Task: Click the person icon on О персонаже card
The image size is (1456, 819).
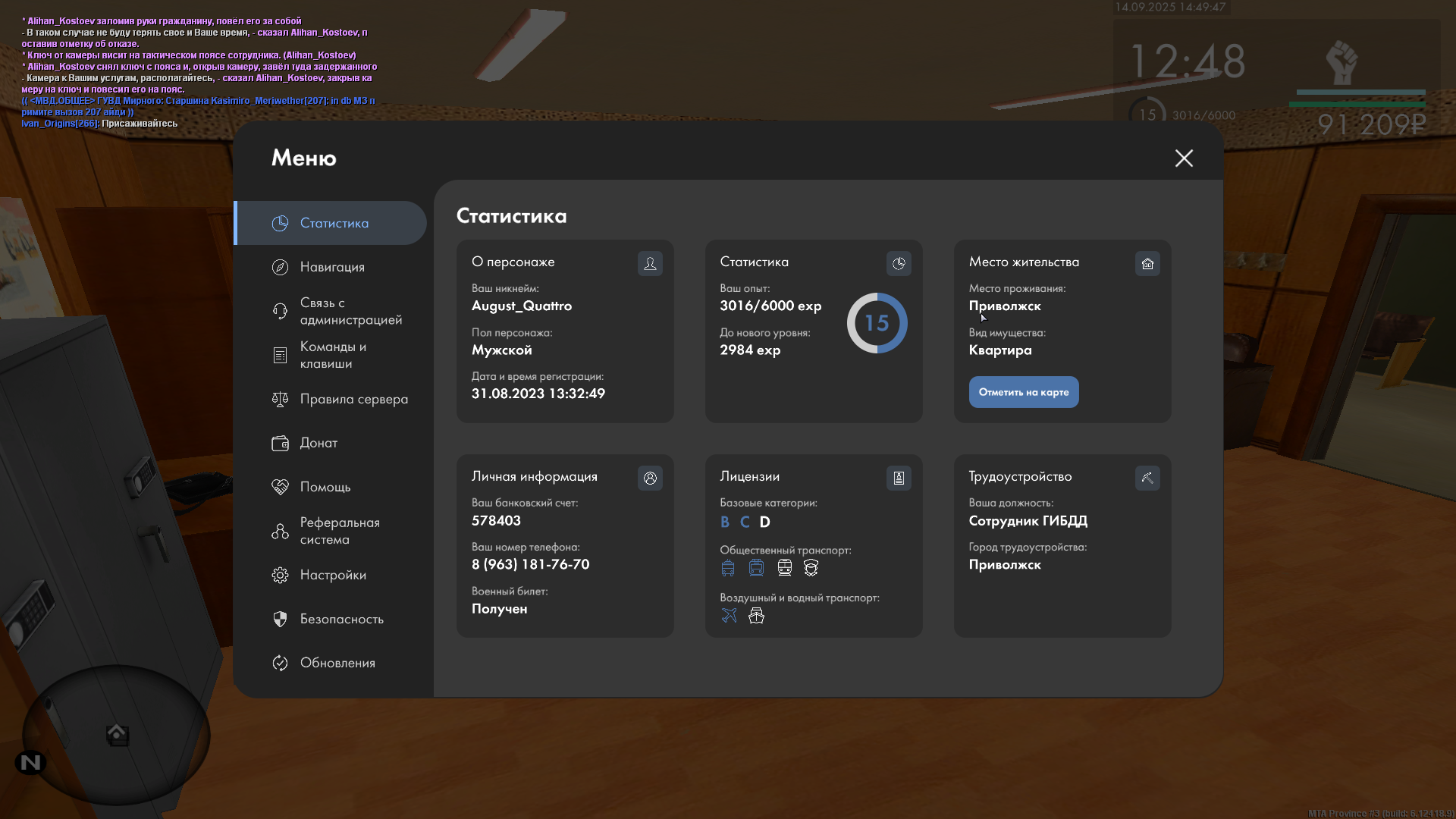Action: [650, 263]
